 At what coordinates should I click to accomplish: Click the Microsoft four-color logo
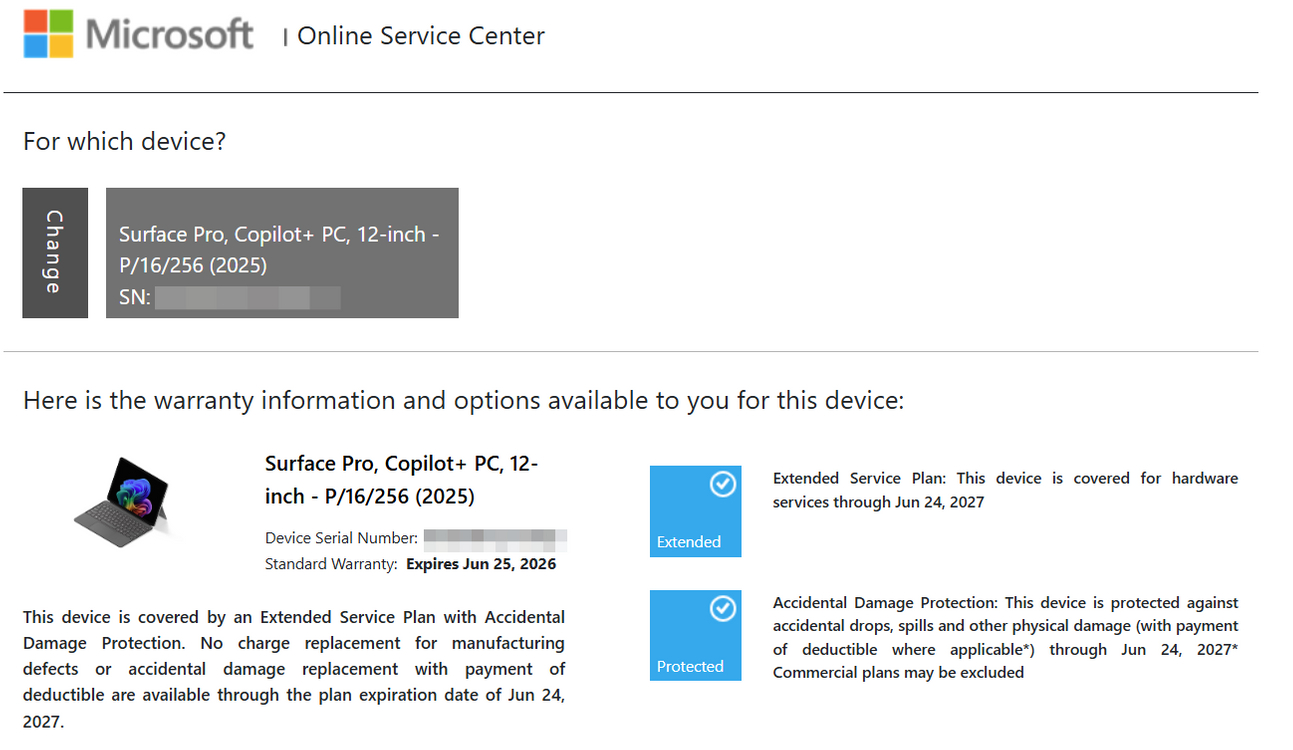(48, 34)
